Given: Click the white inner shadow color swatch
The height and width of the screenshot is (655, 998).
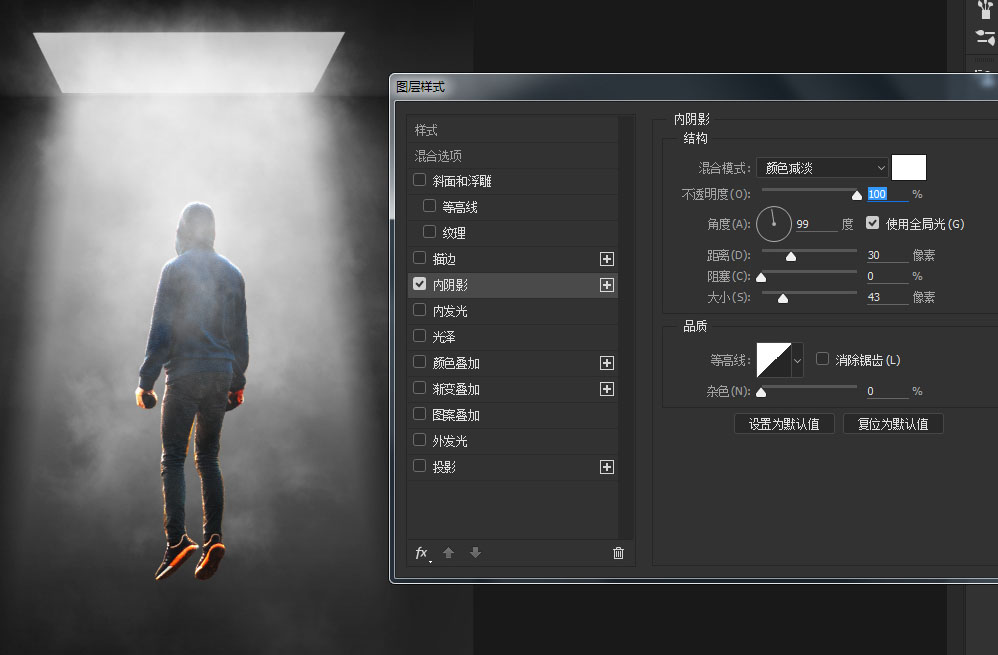Looking at the screenshot, I should (x=909, y=167).
